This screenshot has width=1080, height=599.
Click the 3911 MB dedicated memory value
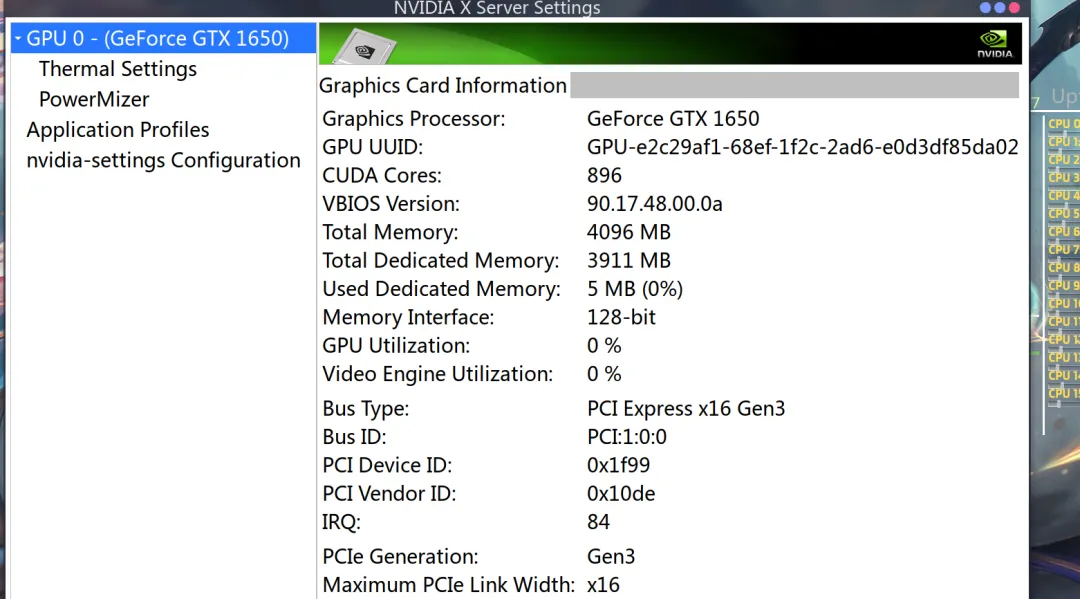point(628,260)
